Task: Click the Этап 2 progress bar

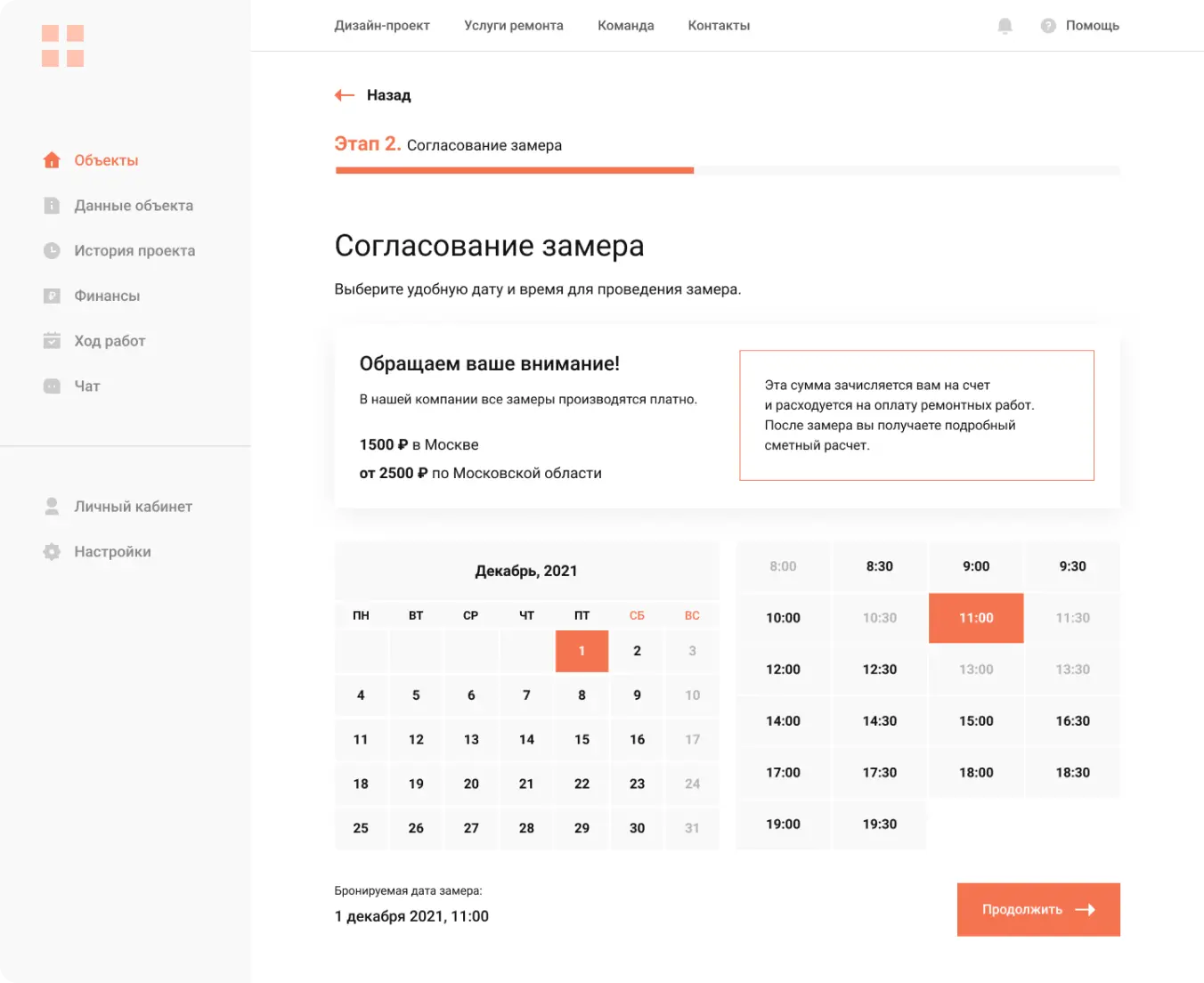Action: tap(728, 170)
